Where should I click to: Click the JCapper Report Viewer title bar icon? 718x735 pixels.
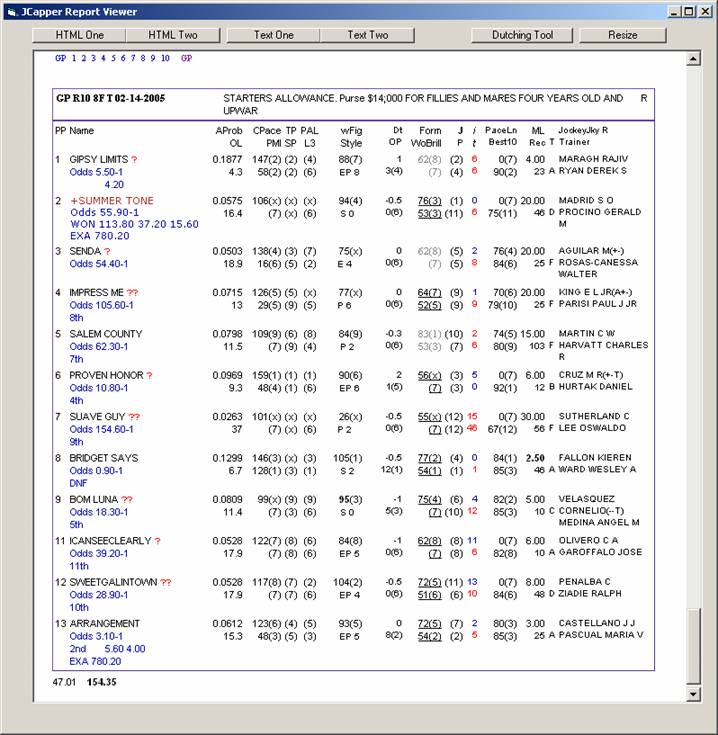(x=12, y=12)
